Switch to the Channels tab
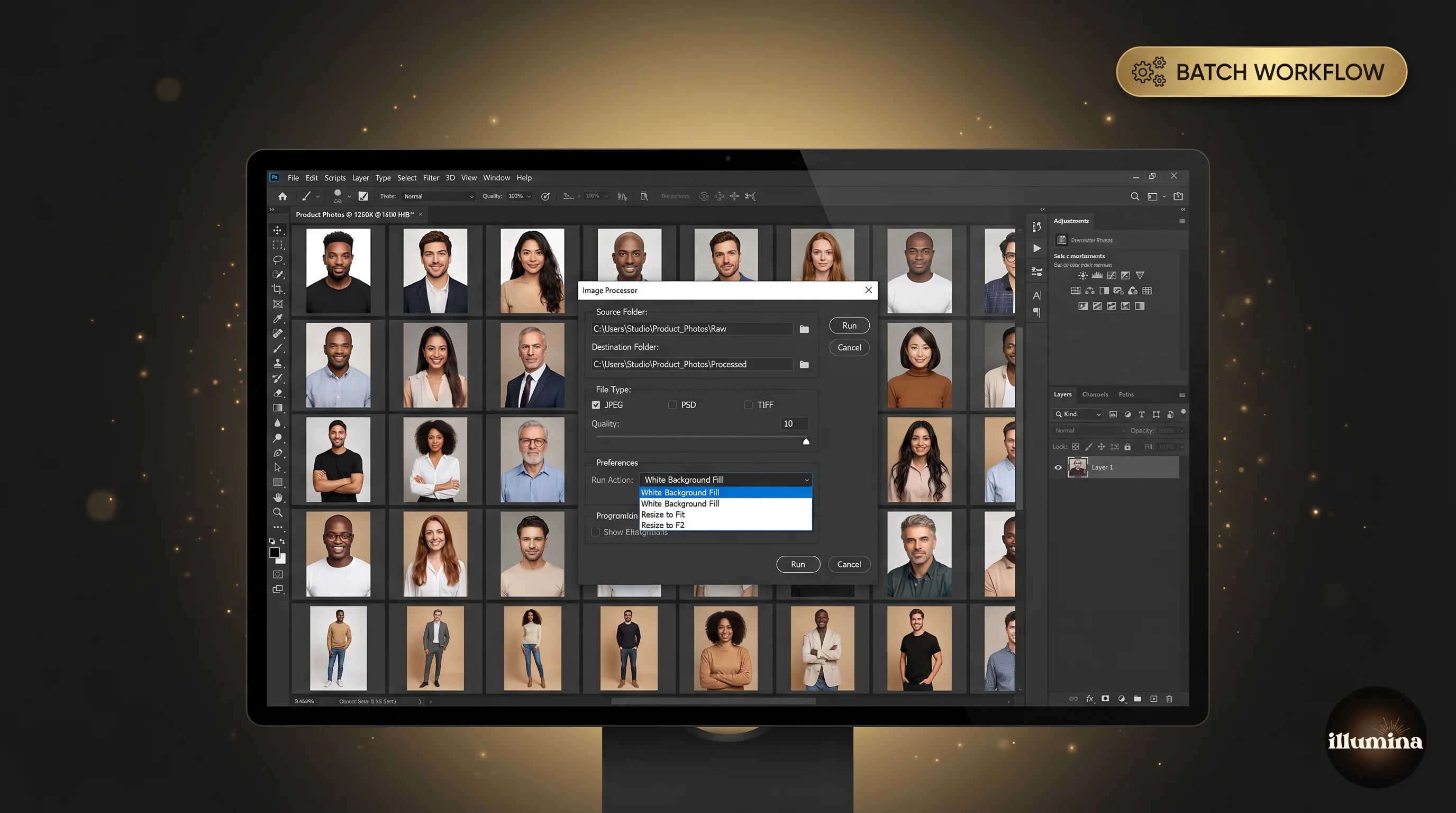Image resolution: width=1456 pixels, height=813 pixels. (x=1095, y=394)
